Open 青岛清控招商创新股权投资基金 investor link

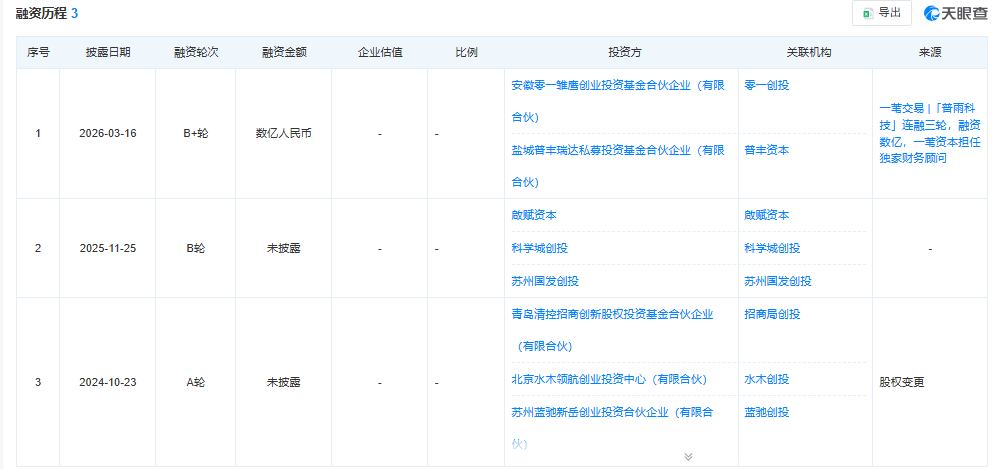(611, 314)
